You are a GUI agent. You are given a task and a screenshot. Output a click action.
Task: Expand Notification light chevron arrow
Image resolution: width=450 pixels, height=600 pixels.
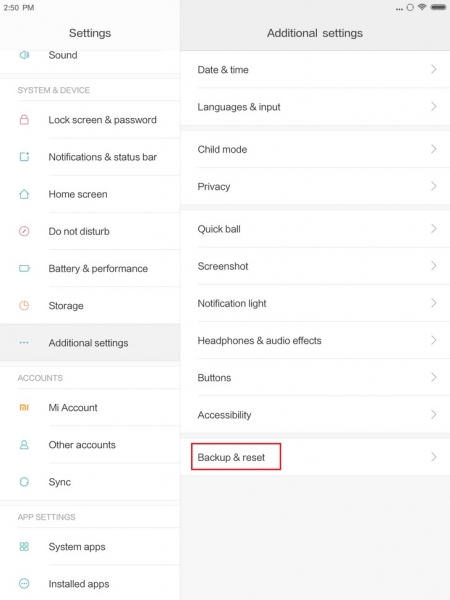coord(434,303)
